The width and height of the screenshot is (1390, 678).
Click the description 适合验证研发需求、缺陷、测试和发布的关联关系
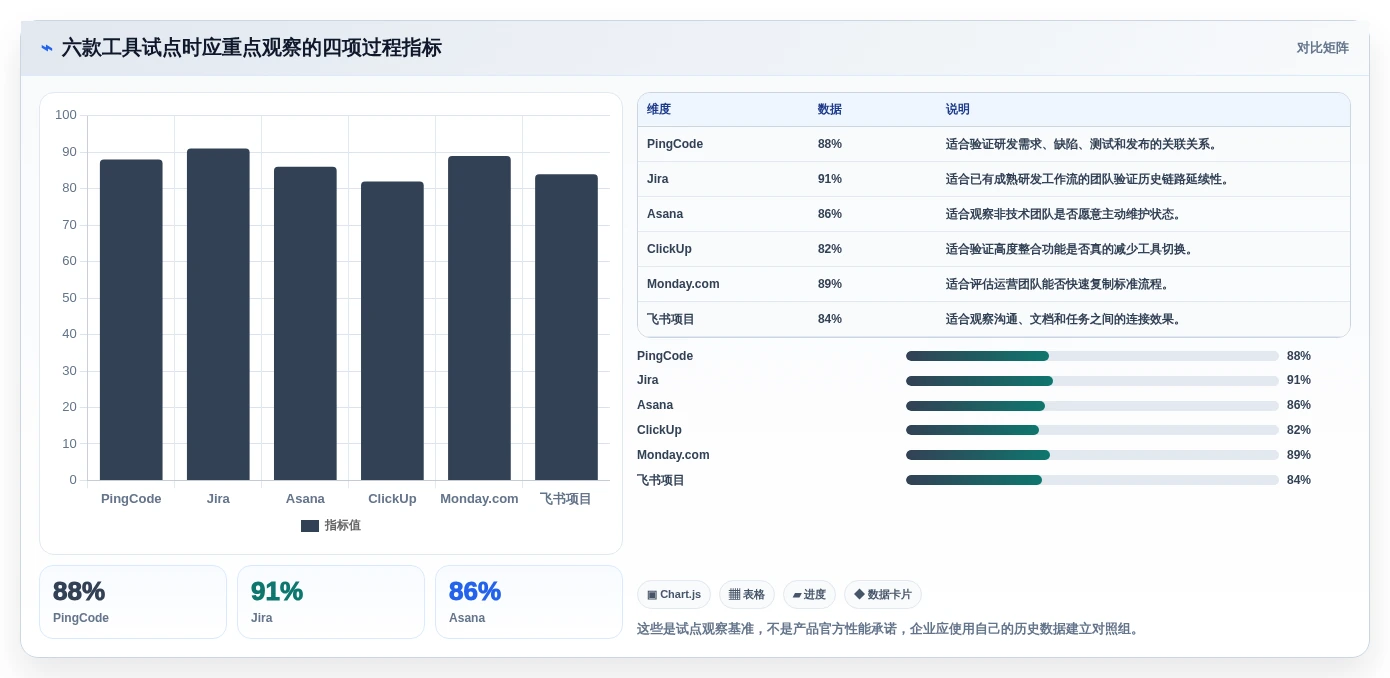point(1084,144)
